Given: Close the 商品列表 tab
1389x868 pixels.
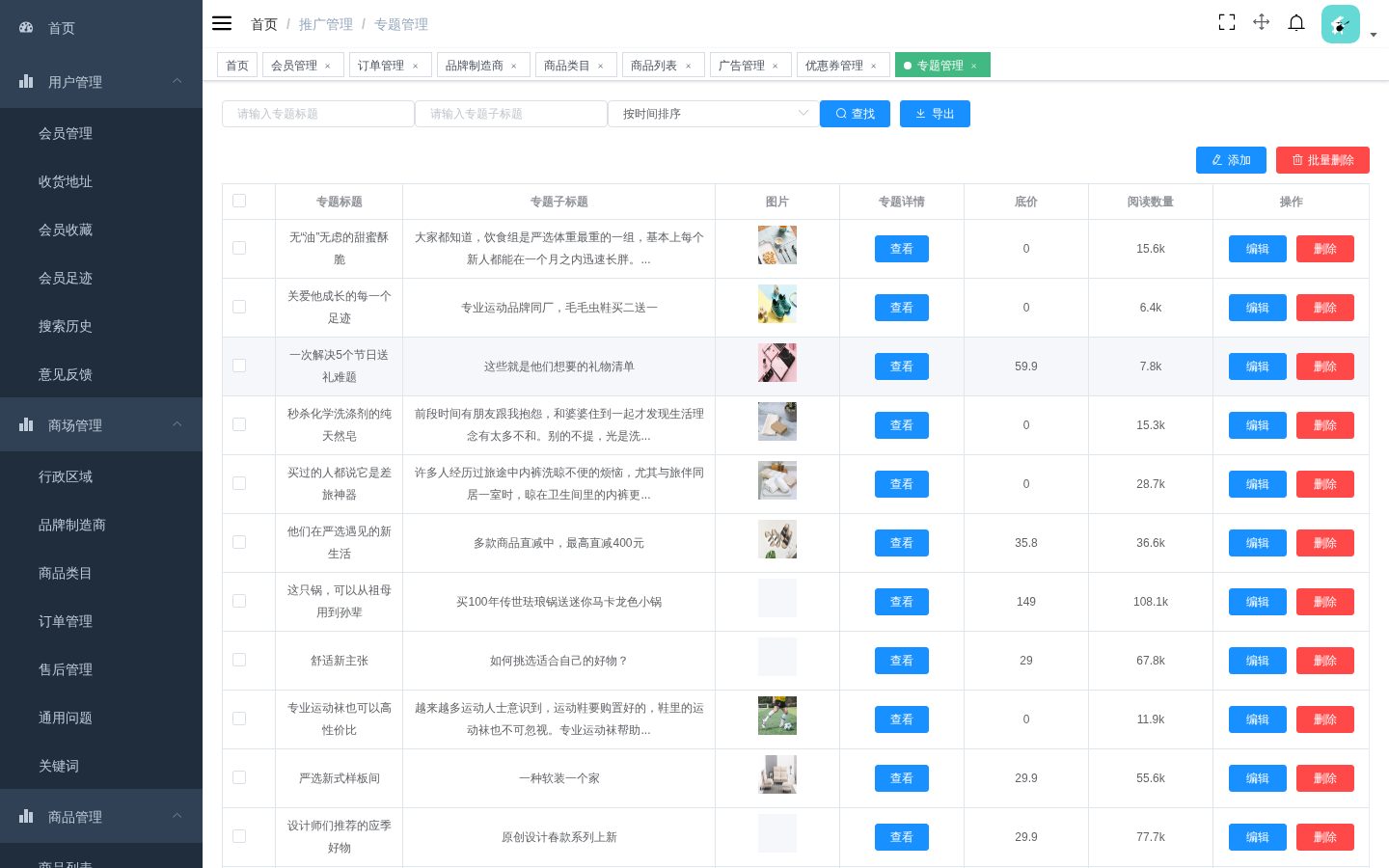Looking at the screenshot, I should click(689, 66).
